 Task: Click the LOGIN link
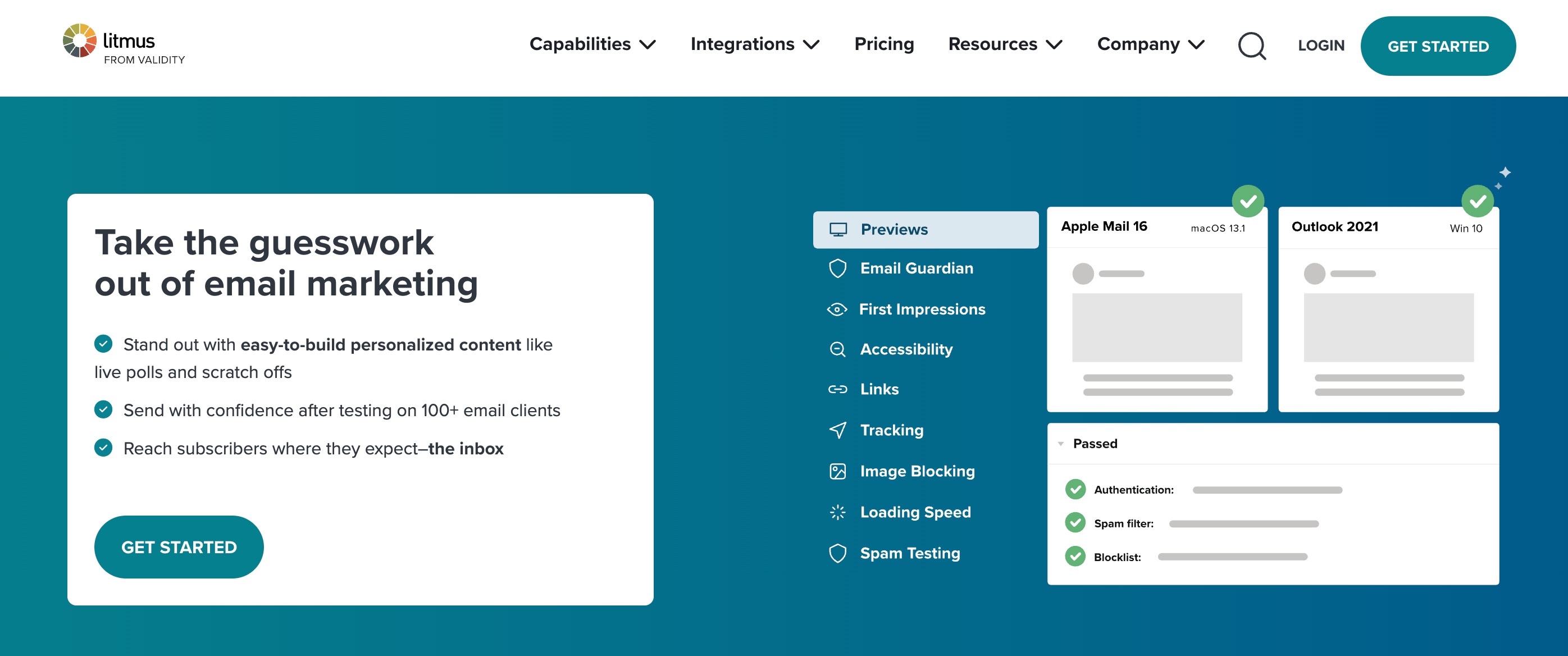tap(1321, 45)
